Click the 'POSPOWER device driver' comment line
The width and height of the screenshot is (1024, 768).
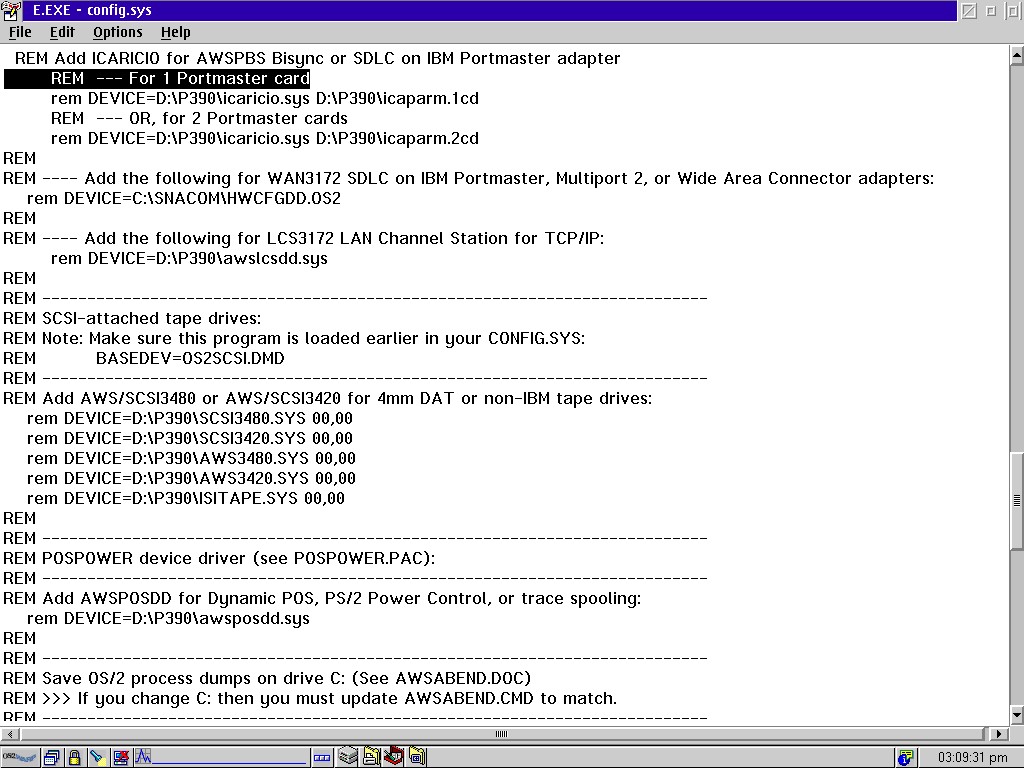219,558
